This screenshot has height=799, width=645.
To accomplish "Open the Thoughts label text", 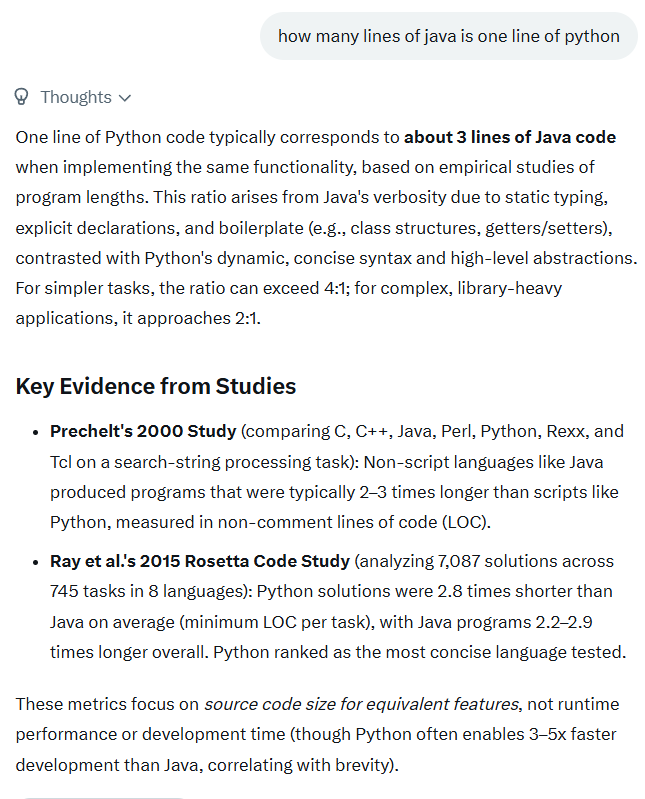I will [75, 97].
